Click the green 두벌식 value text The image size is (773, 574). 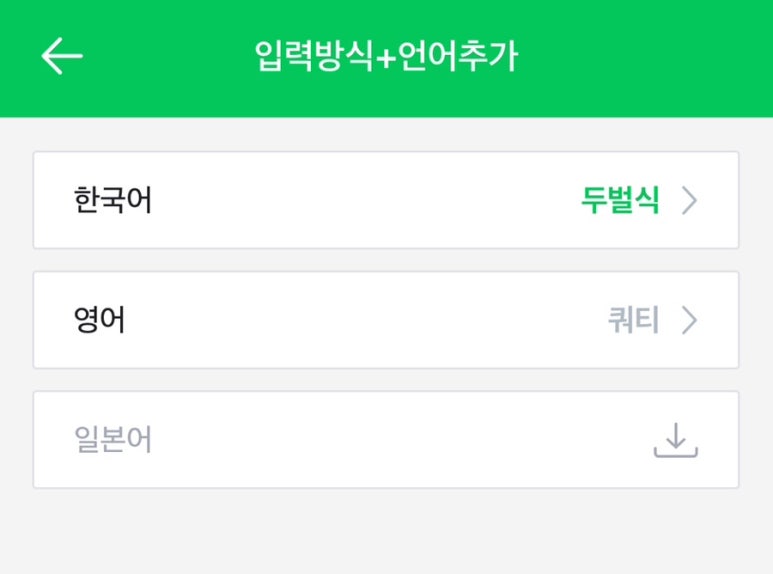pyautogui.click(x=620, y=201)
